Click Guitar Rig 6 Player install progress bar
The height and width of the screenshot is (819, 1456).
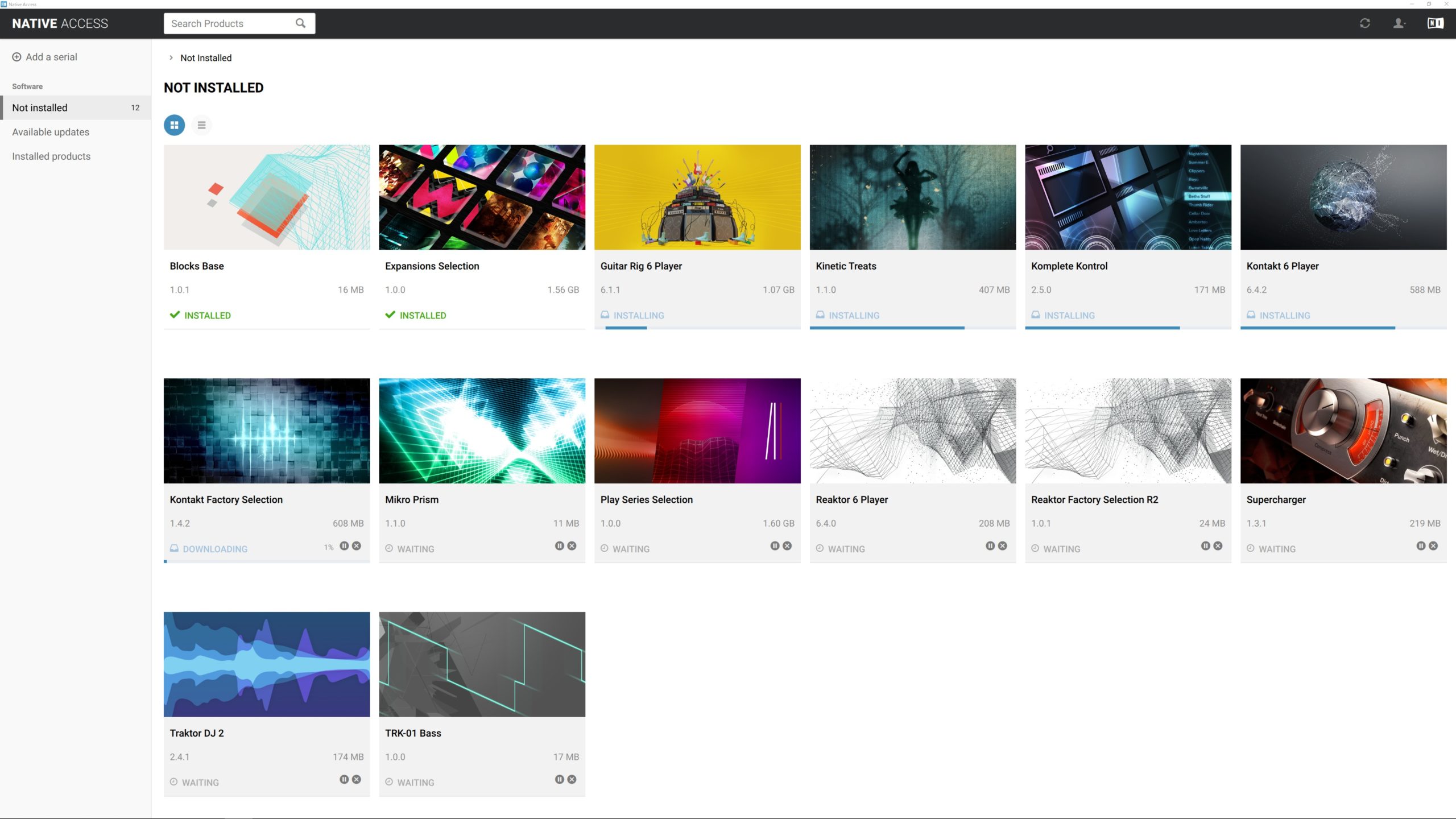pyautogui.click(x=697, y=328)
